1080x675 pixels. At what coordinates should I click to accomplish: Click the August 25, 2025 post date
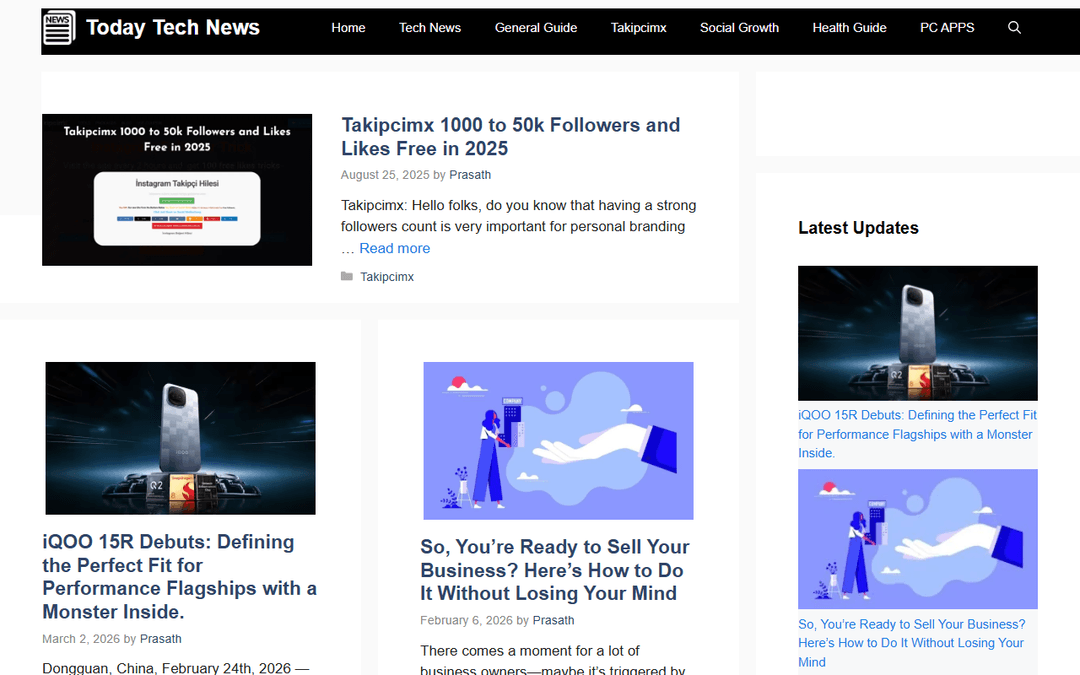point(385,175)
